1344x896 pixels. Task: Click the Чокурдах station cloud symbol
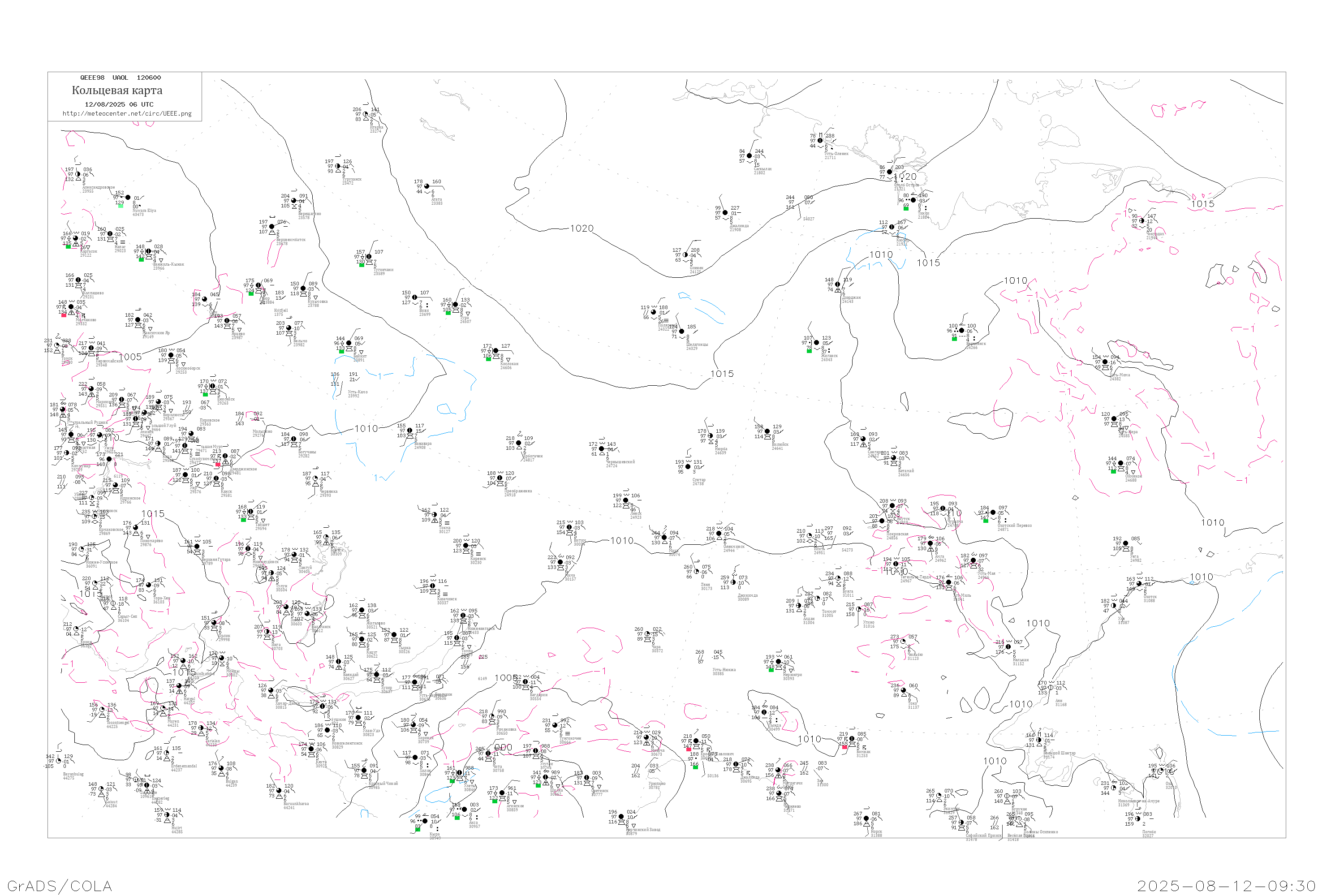[1142, 220]
